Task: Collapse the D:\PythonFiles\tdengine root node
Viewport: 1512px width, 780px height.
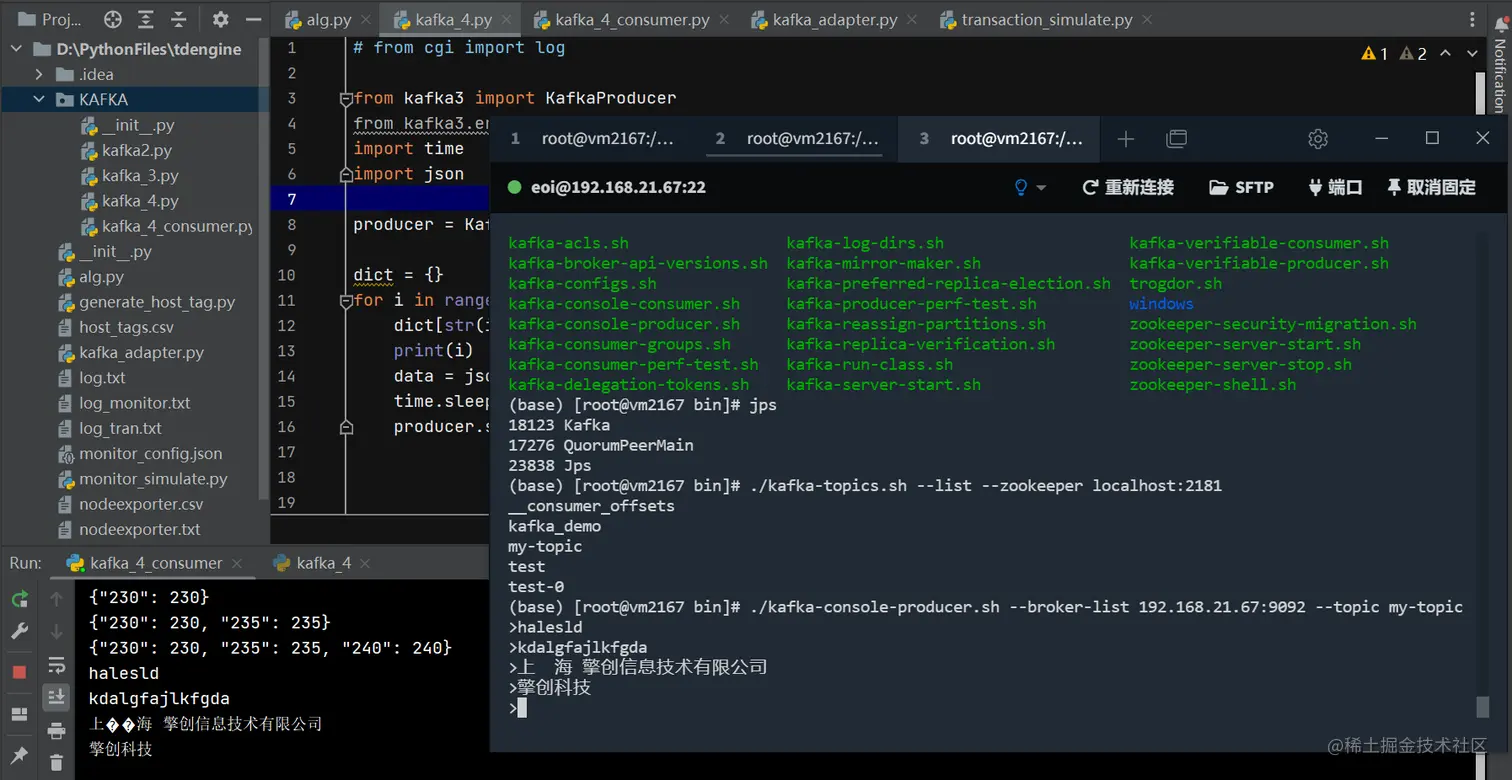Action: (x=17, y=49)
